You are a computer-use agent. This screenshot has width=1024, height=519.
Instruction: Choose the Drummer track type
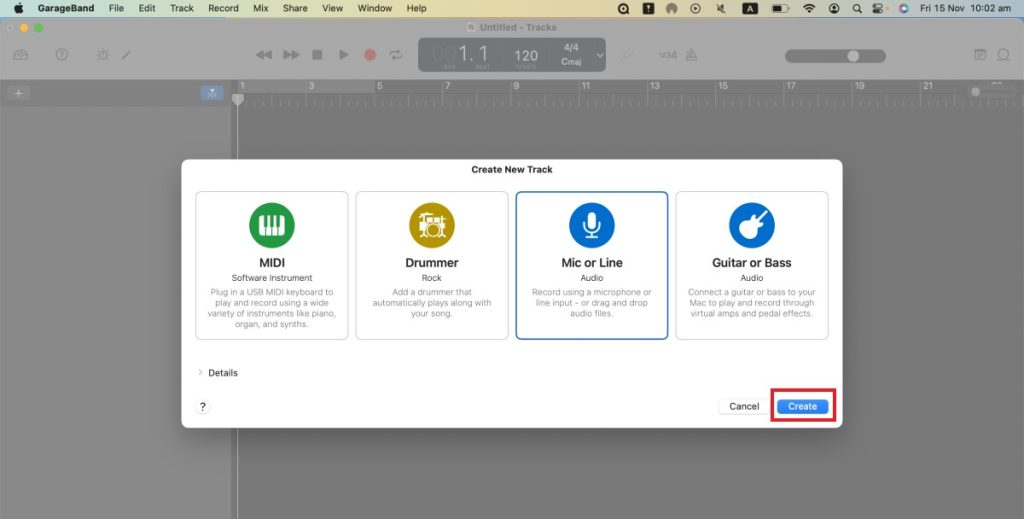432,265
